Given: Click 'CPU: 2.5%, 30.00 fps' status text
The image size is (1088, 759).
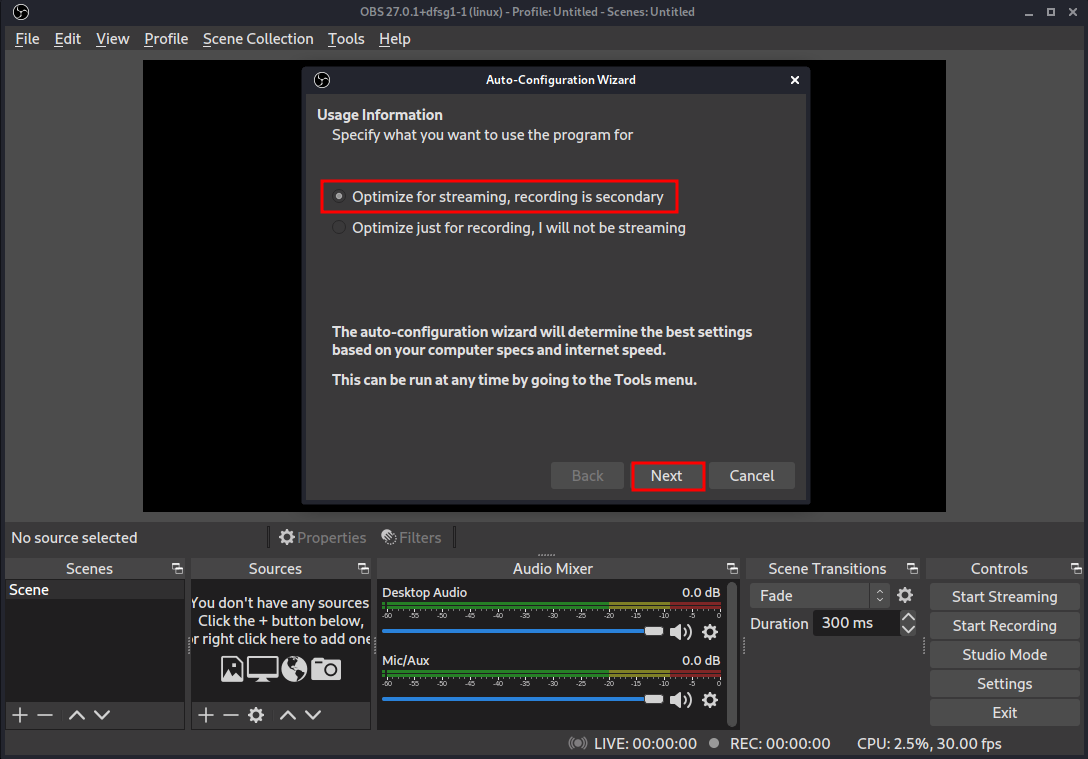Looking at the screenshot, I should [x=929, y=744].
